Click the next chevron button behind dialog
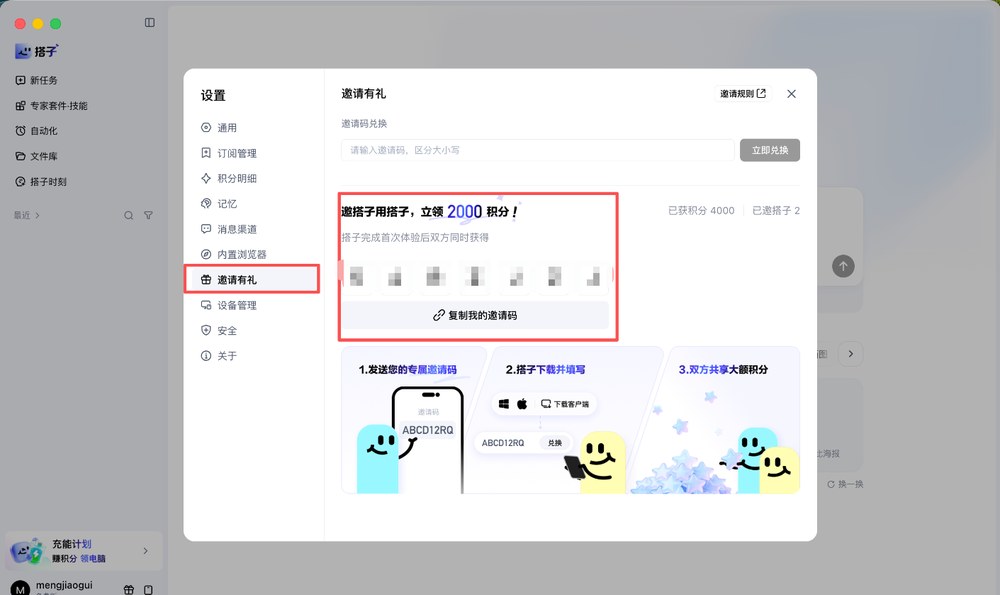Viewport: 1000px width, 595px height. [x=851, y=354]
